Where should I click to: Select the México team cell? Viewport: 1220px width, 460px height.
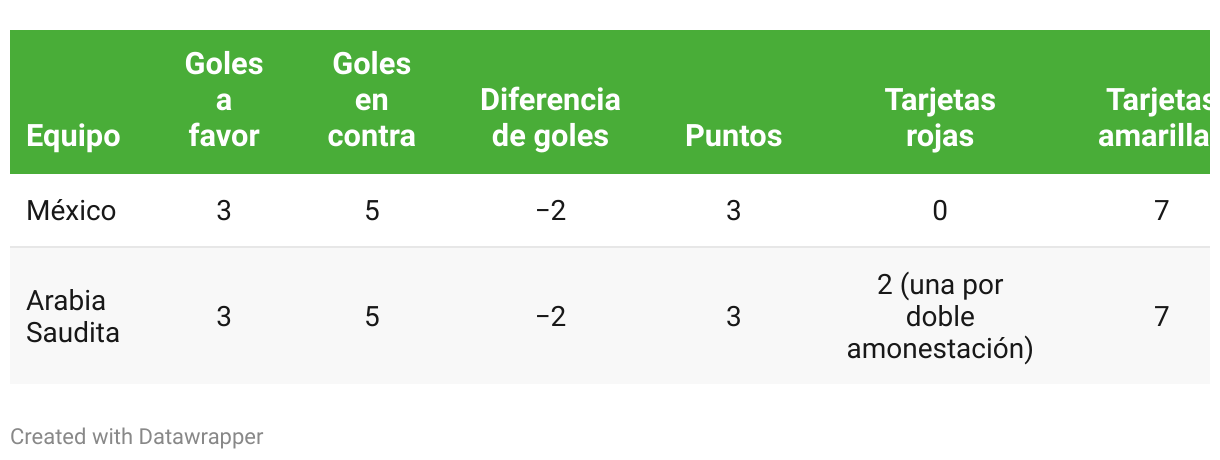click(71, 211)
